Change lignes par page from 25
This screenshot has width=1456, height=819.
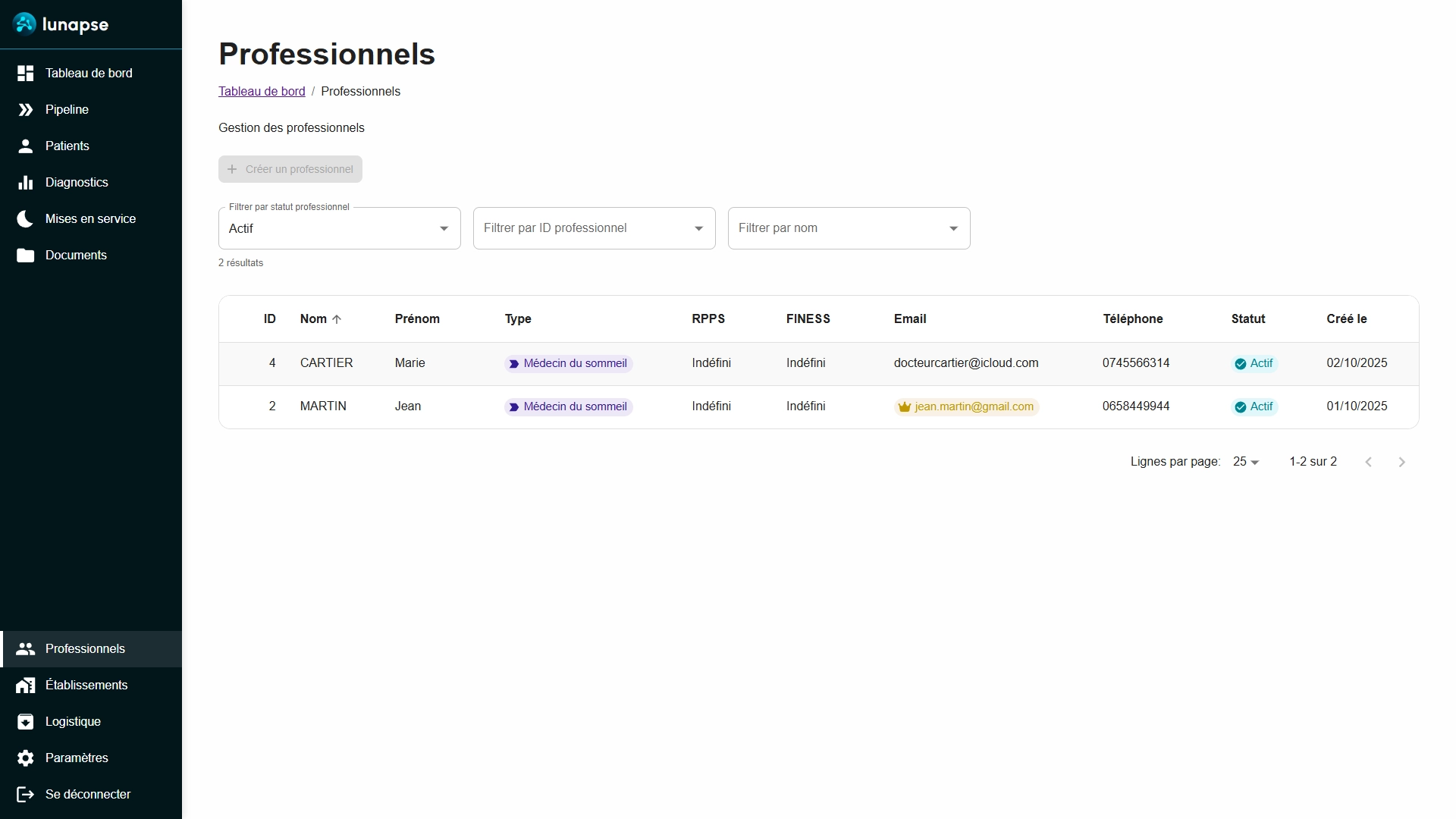1244,461
